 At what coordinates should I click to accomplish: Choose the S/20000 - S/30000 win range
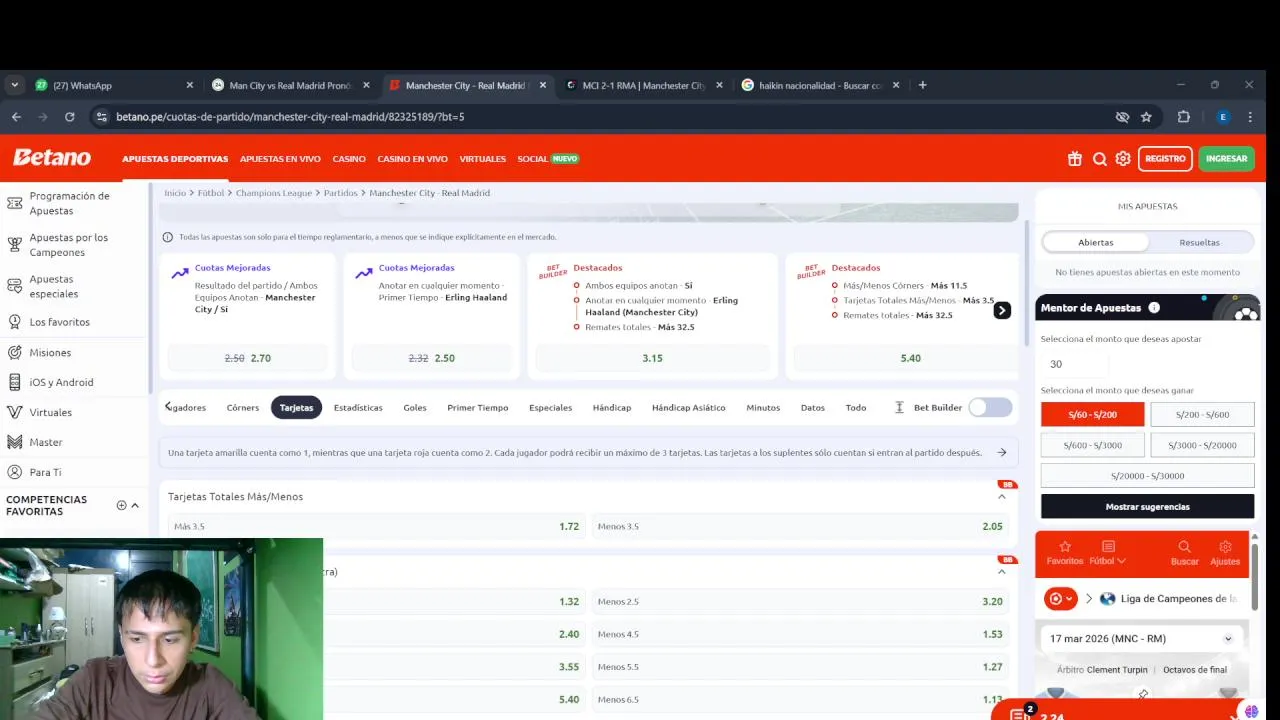click(1147, 476)
